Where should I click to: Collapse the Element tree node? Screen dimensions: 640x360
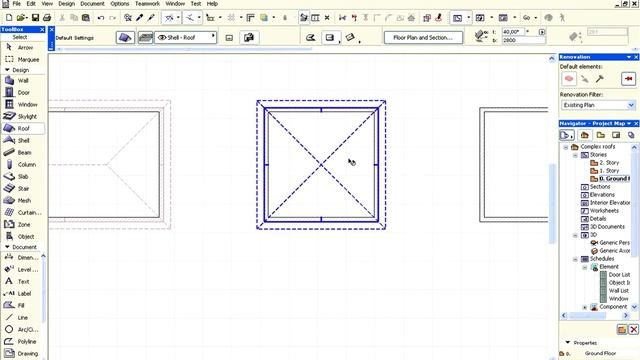point(584,267)
